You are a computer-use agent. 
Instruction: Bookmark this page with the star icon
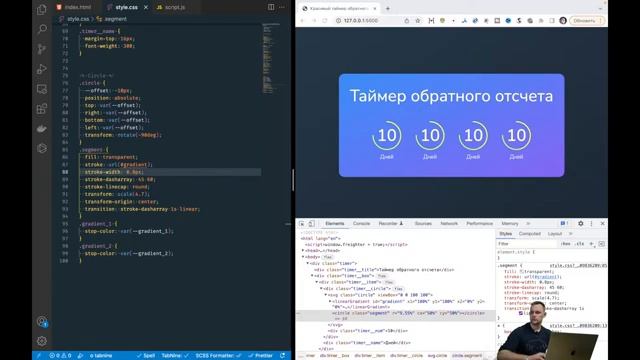click(418, 20)
